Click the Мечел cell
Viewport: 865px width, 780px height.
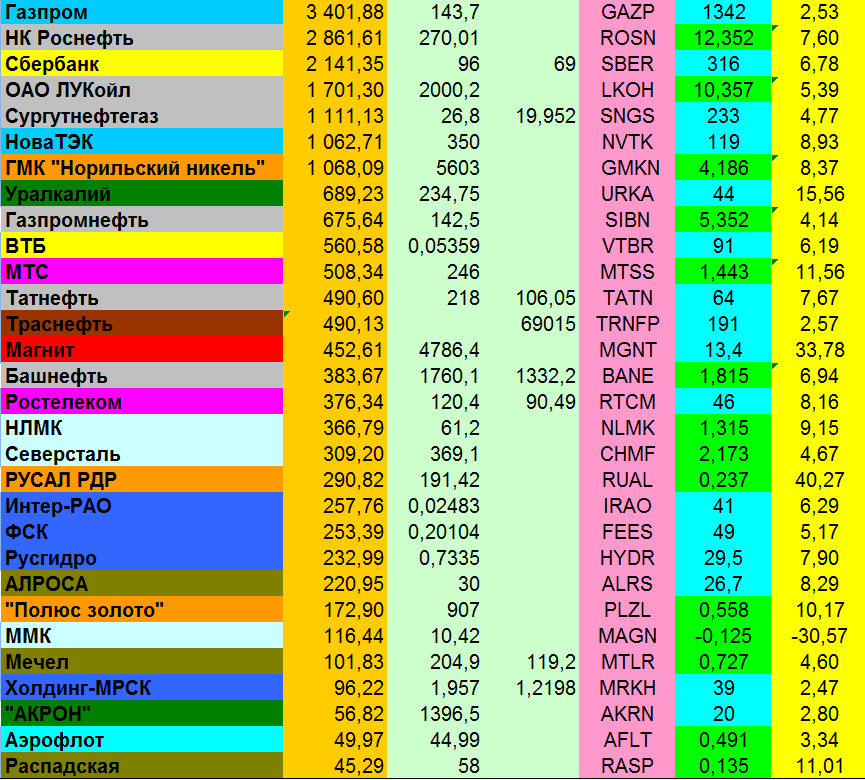point(142,661)
